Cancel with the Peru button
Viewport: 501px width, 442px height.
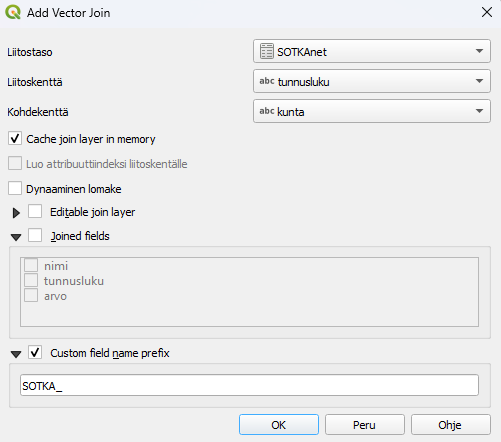365,425
